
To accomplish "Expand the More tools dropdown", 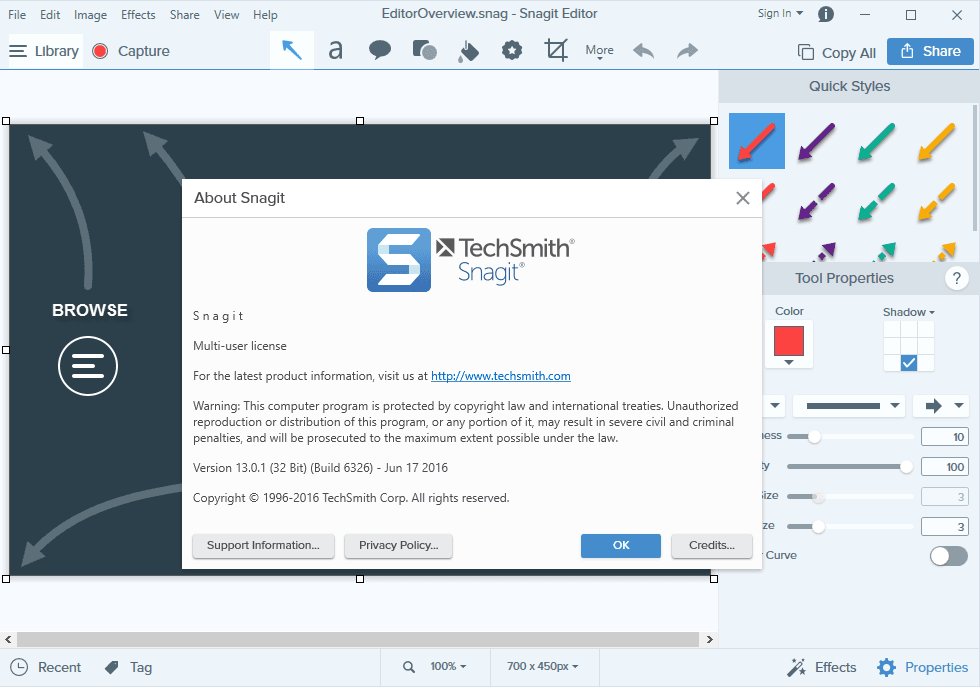I will (x=600, y=51).
